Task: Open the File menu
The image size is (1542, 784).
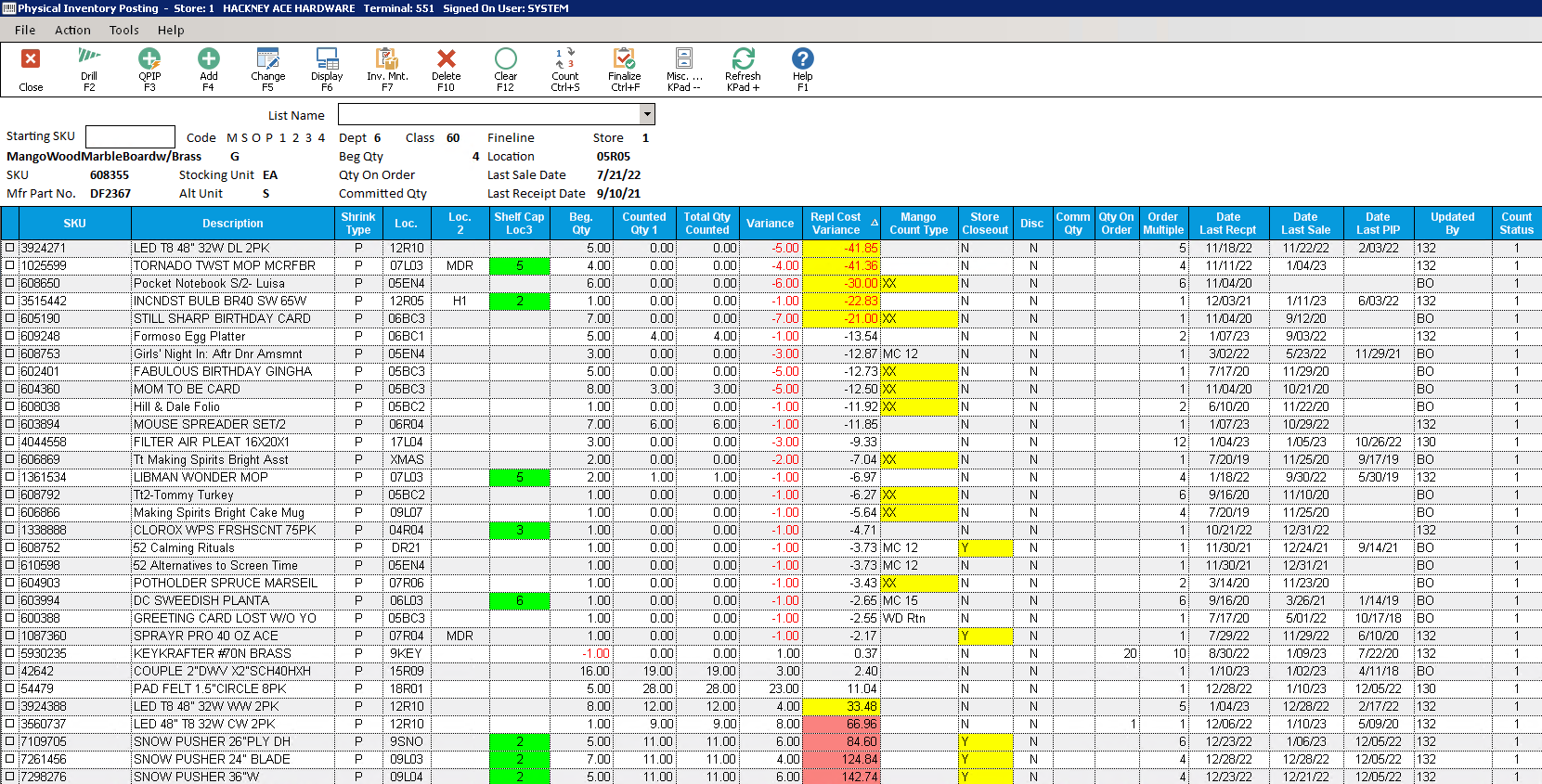Action: click(x=25, y=30)
